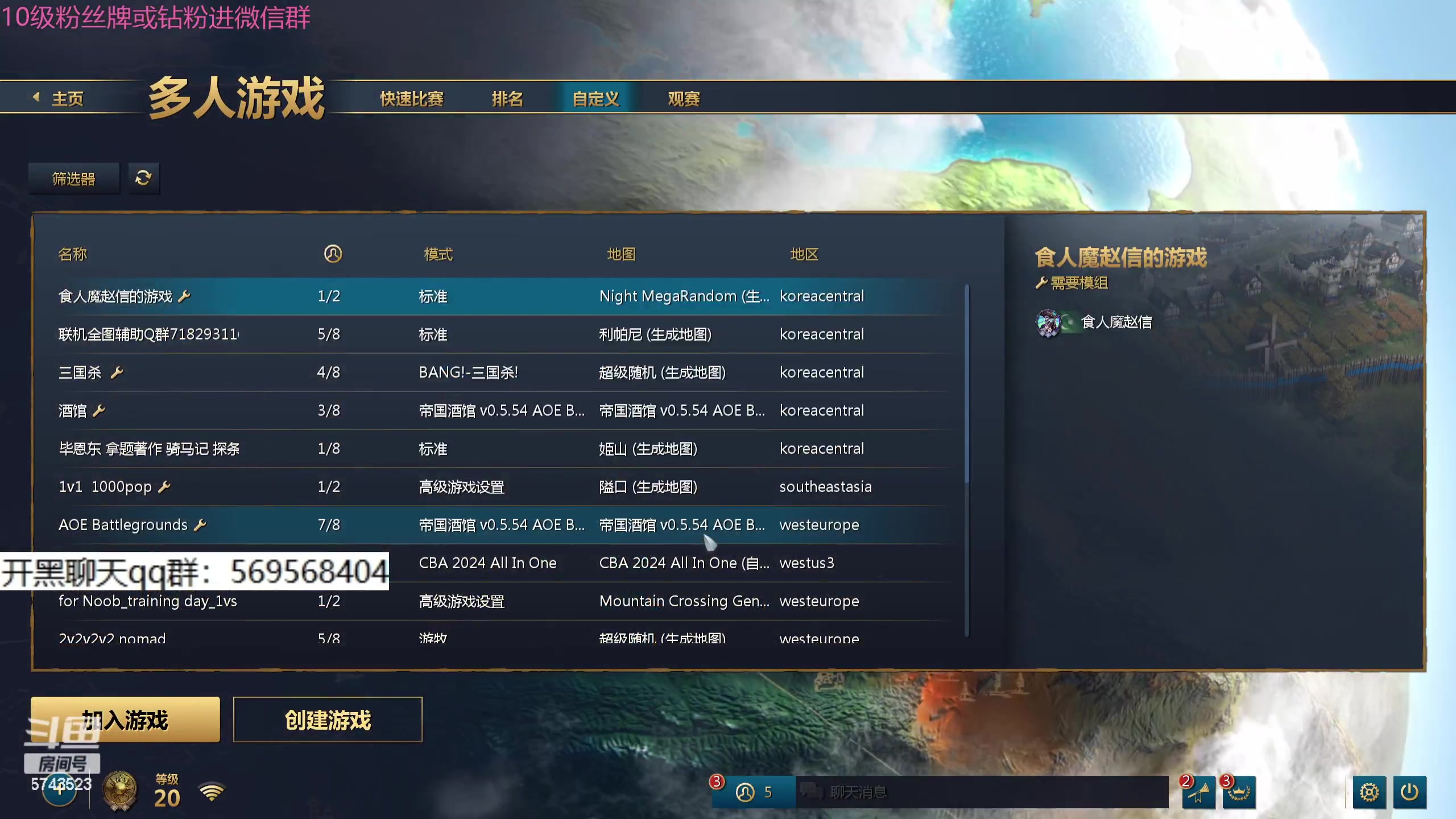Sort by the 名称 column header
The width and height of the screenshot is (1456, 819).
point(73,254)
